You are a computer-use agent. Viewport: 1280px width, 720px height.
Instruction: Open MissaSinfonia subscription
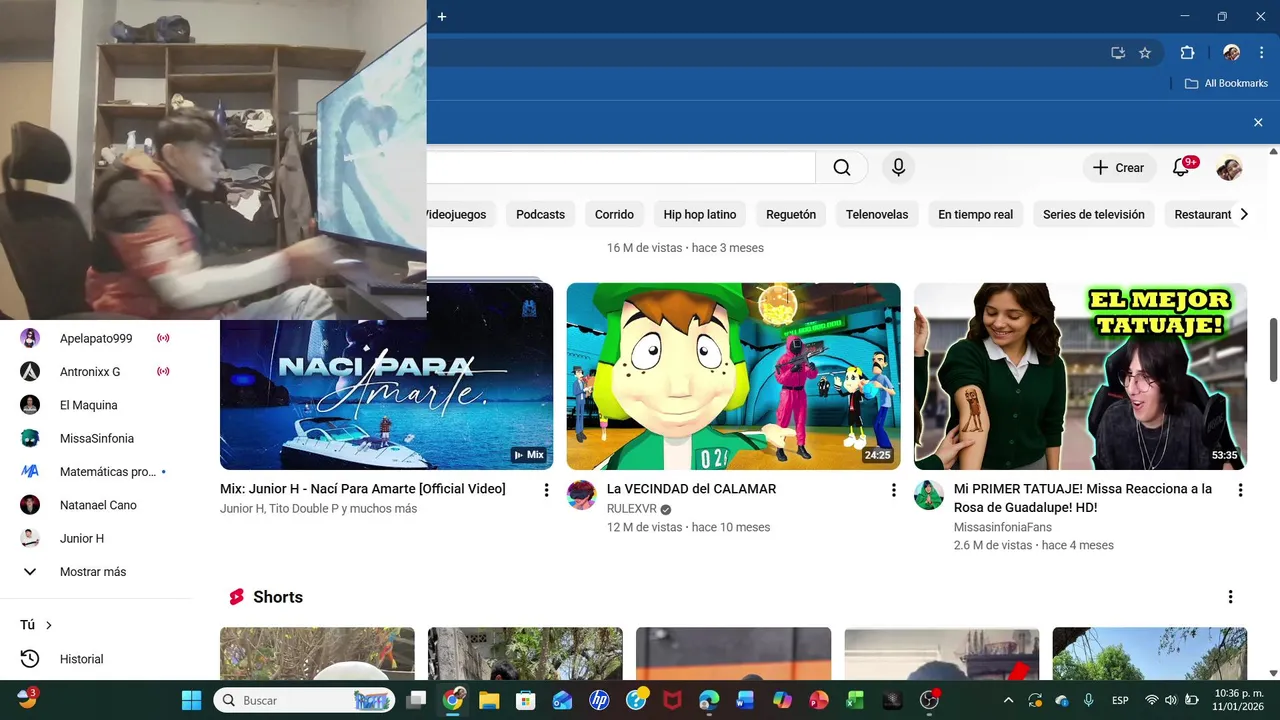click(96, 438)
